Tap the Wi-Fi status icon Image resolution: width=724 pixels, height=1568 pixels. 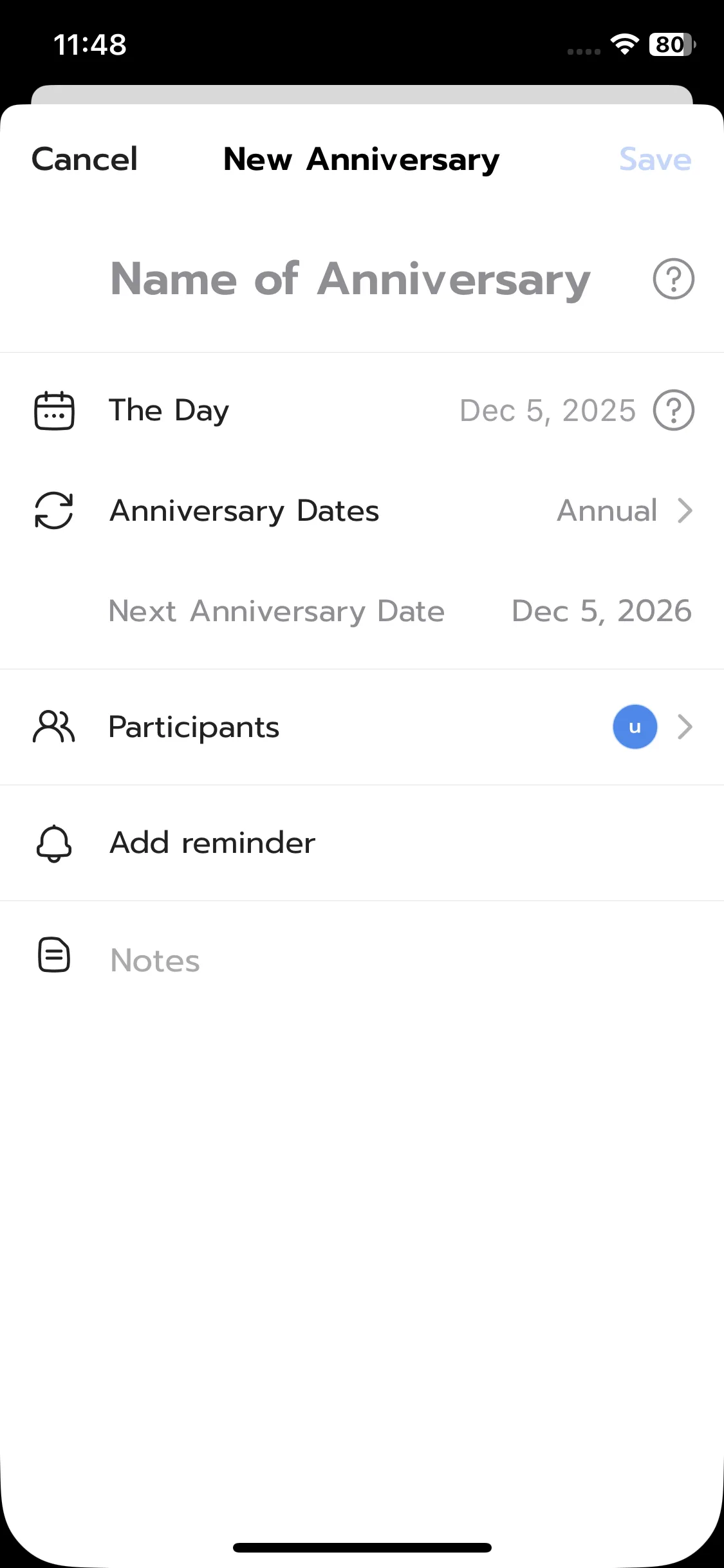click(x=624, y=44)
